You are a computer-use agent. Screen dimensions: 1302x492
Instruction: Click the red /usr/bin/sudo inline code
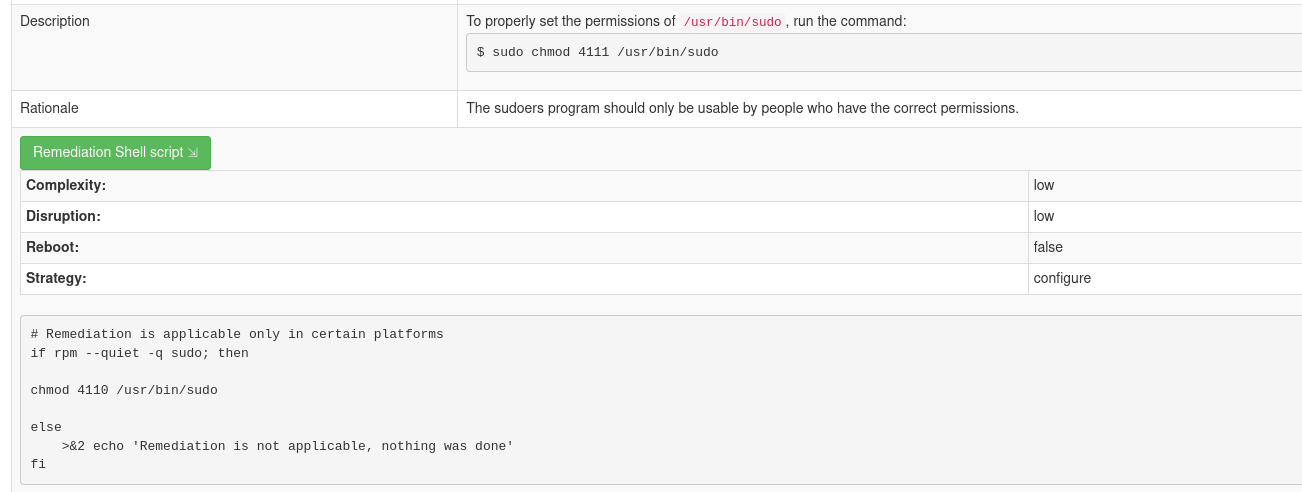click(x=732, y=22)
